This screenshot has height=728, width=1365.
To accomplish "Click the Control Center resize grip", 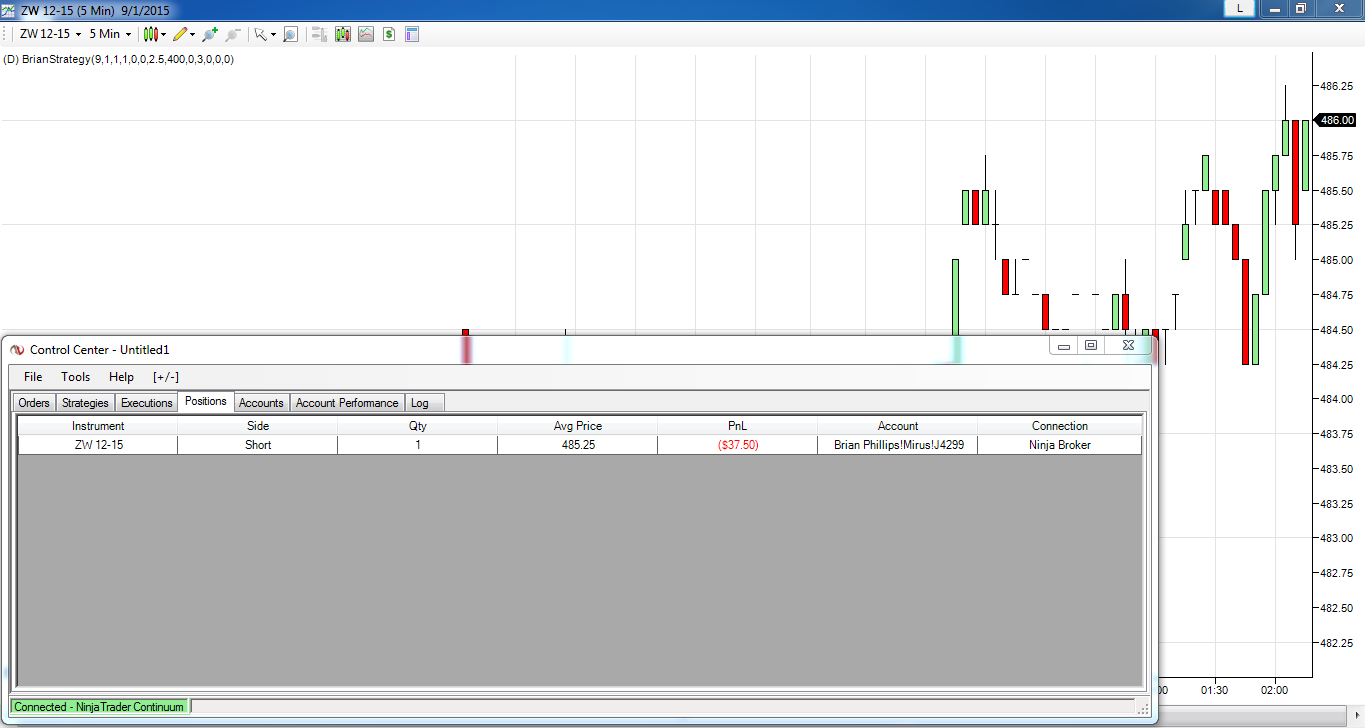I will [1143, 708].
